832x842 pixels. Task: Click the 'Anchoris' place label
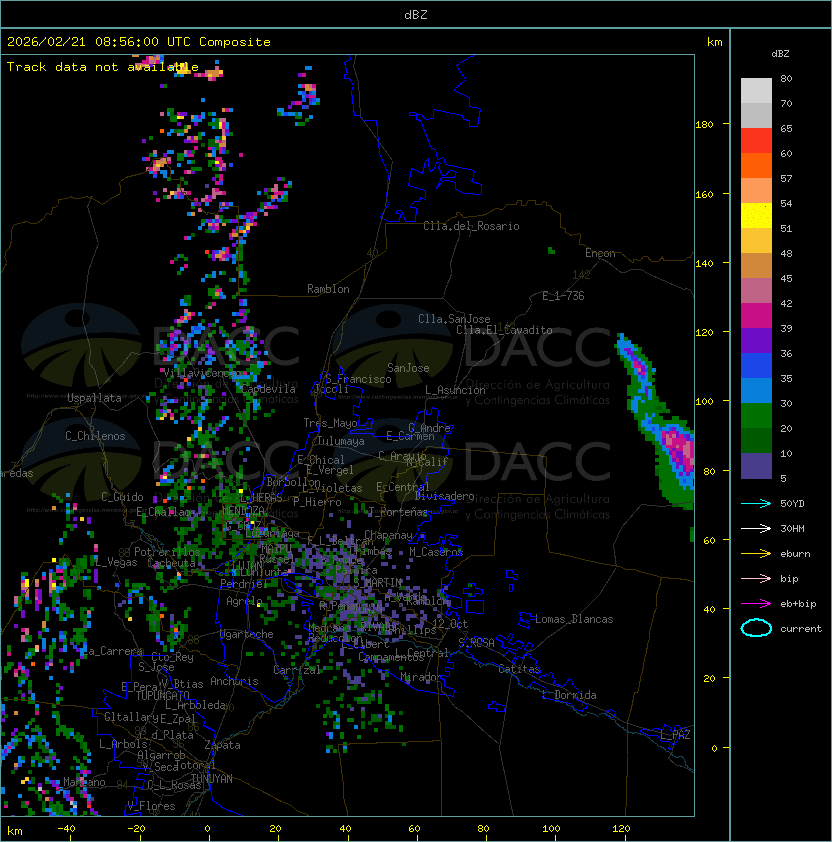pos(234,681)
